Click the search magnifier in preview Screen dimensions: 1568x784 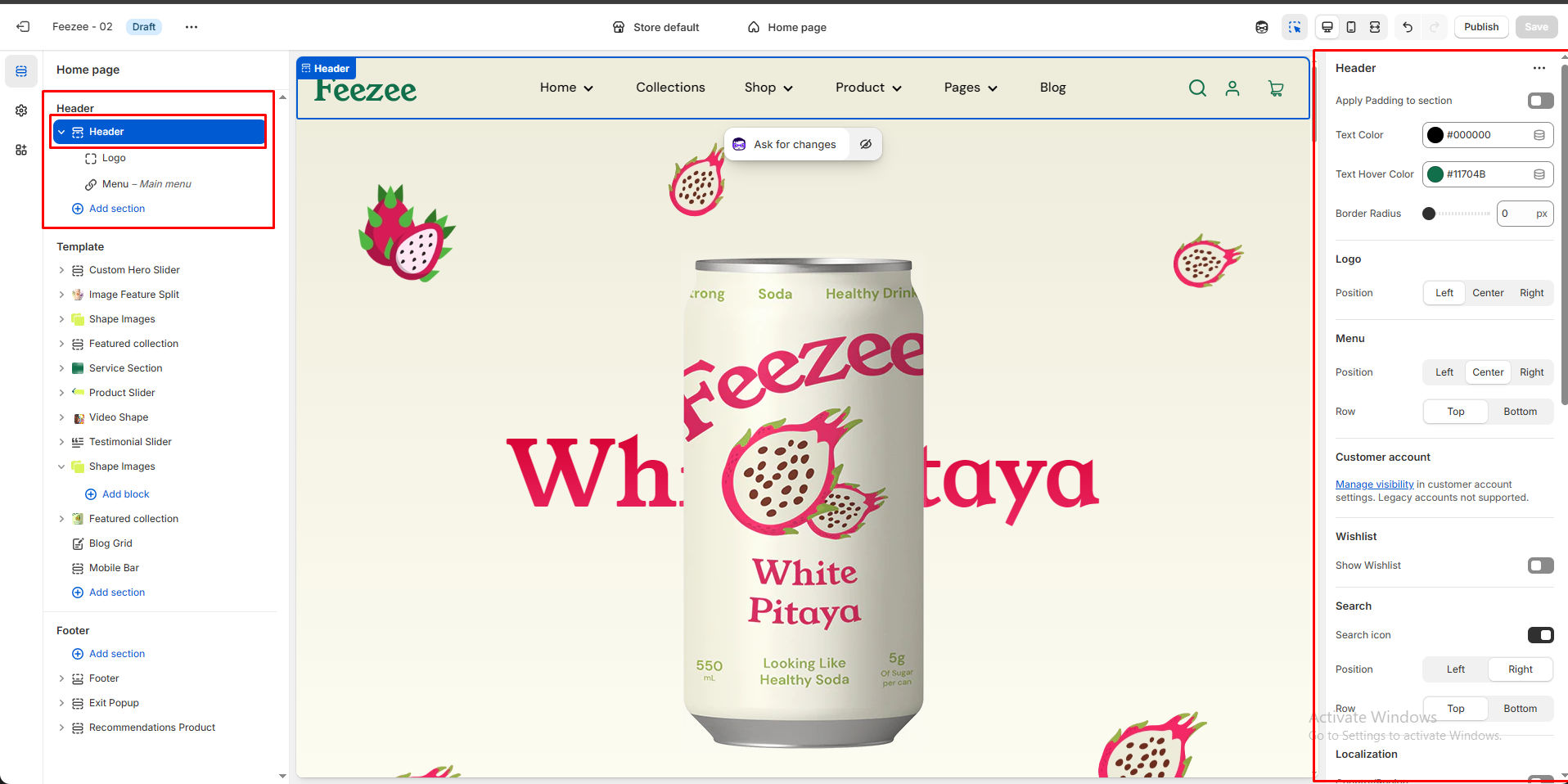pos(1197,88)
